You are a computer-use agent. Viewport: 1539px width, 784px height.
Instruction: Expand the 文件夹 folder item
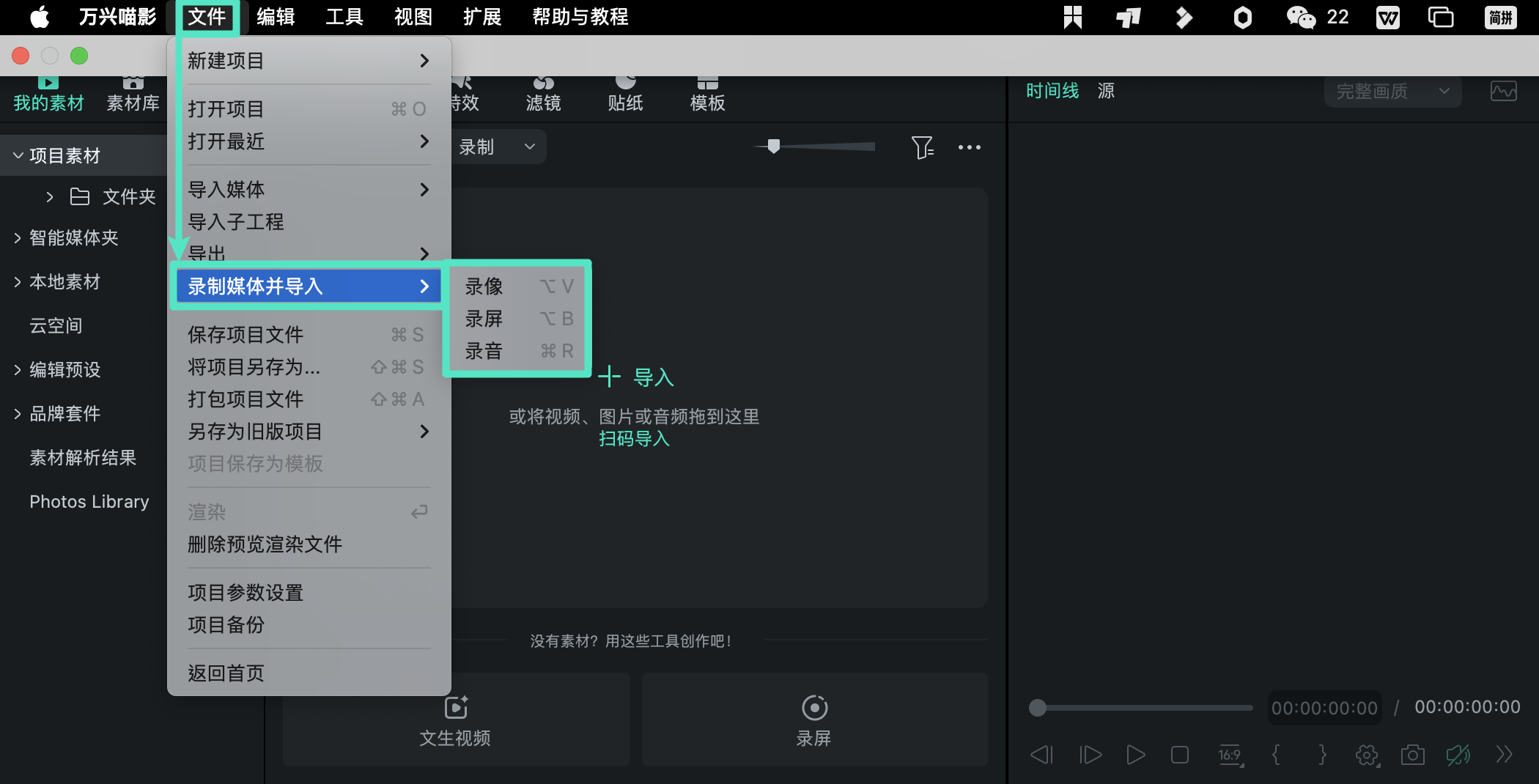(49, 196)
